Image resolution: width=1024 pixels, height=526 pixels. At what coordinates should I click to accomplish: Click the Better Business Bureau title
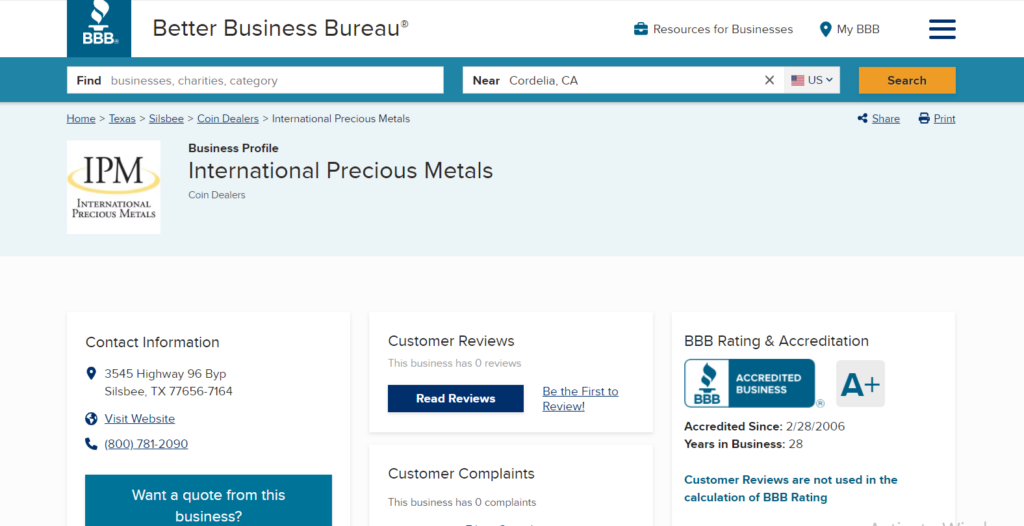pyautogui.click(x=280, y=28)
